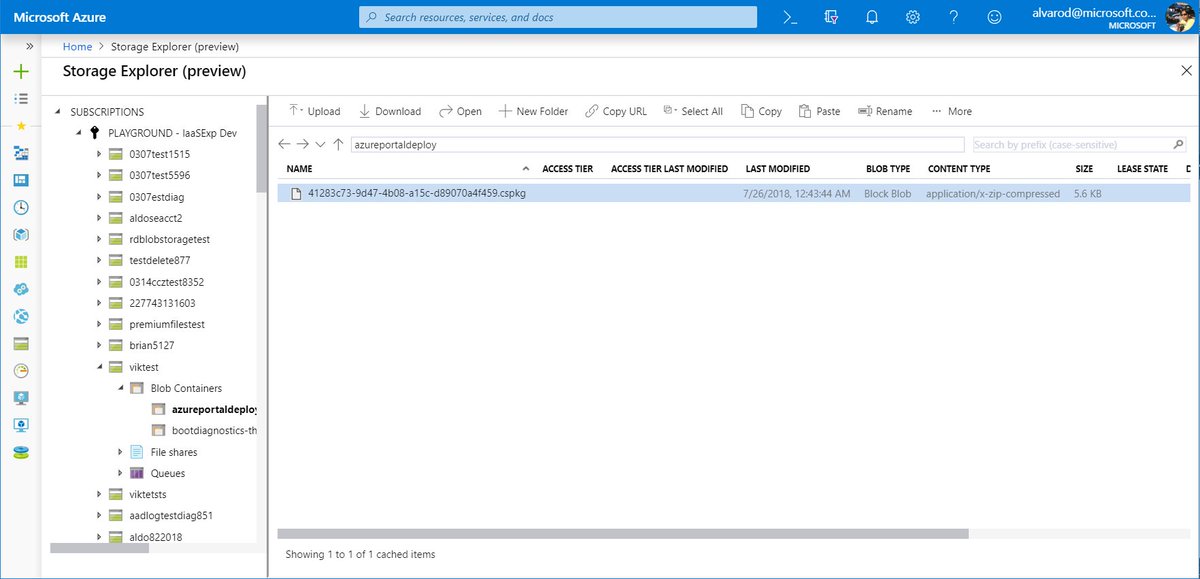Open the More toolbar menu
Image resolution: width=1200 pixels, height=579 pixels.
pos(951,111)
